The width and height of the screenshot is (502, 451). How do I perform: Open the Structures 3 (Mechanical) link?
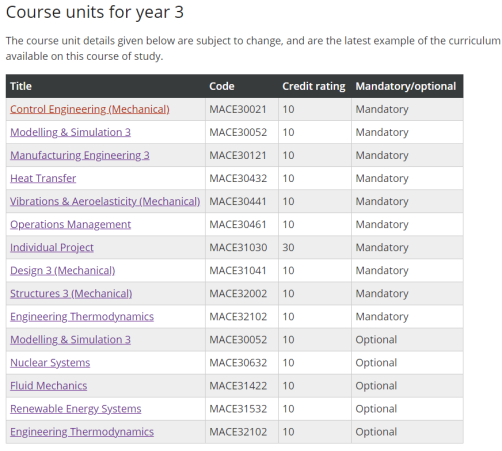[x=71, y=293]
